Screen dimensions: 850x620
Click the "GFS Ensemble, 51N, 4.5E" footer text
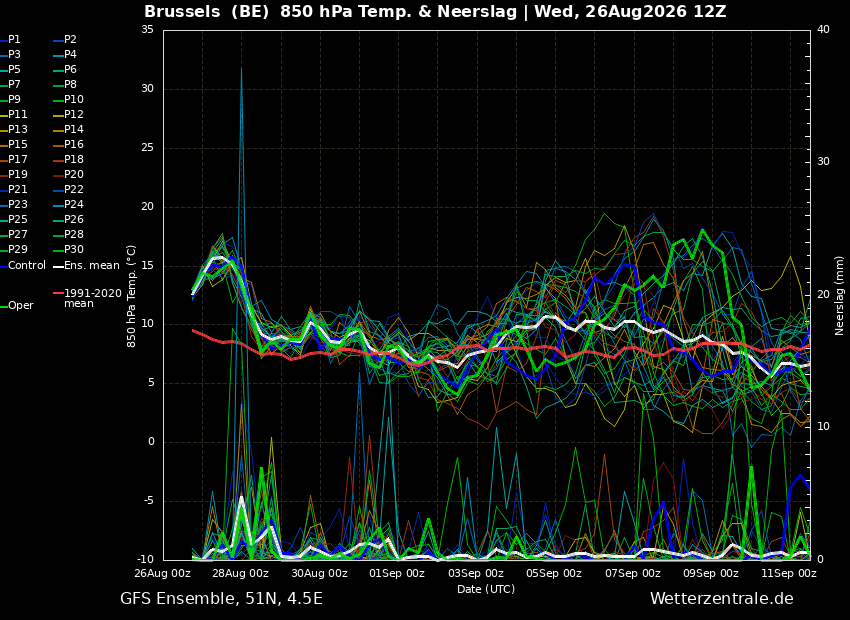221,599
